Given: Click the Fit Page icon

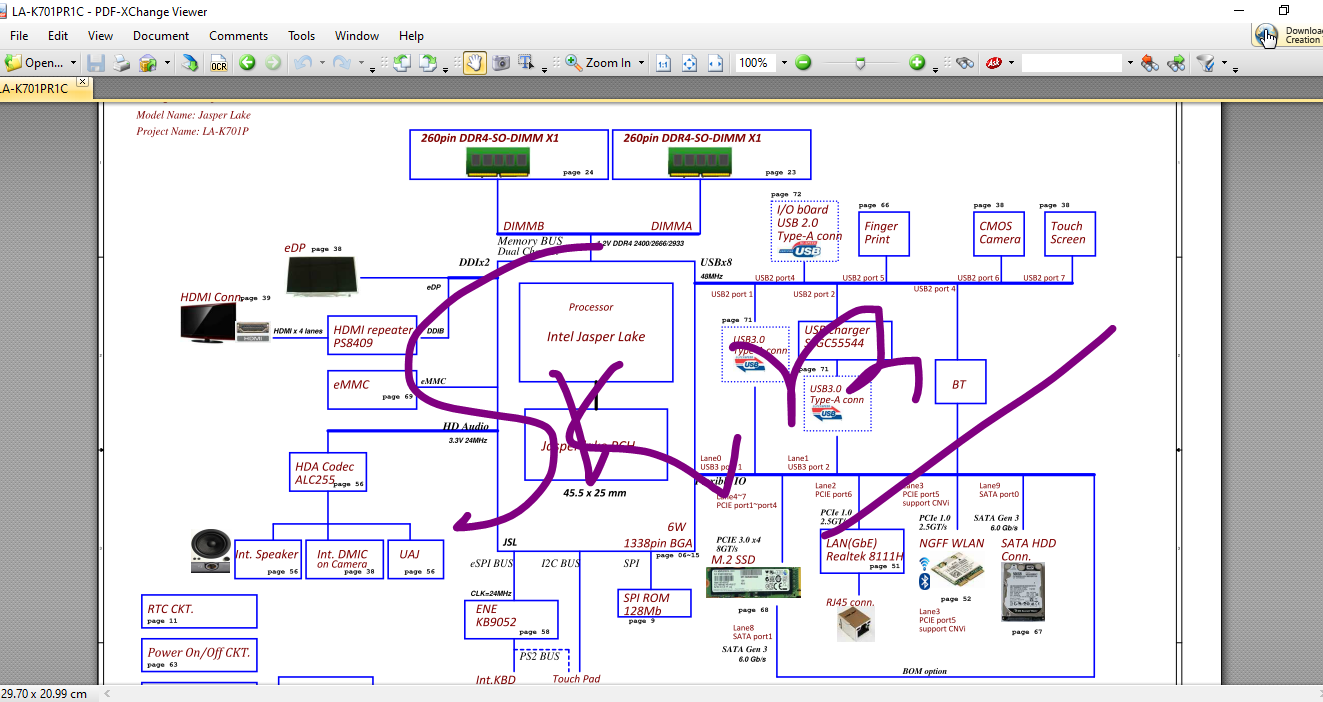Looking at the screenshot, I should [689, 62].
